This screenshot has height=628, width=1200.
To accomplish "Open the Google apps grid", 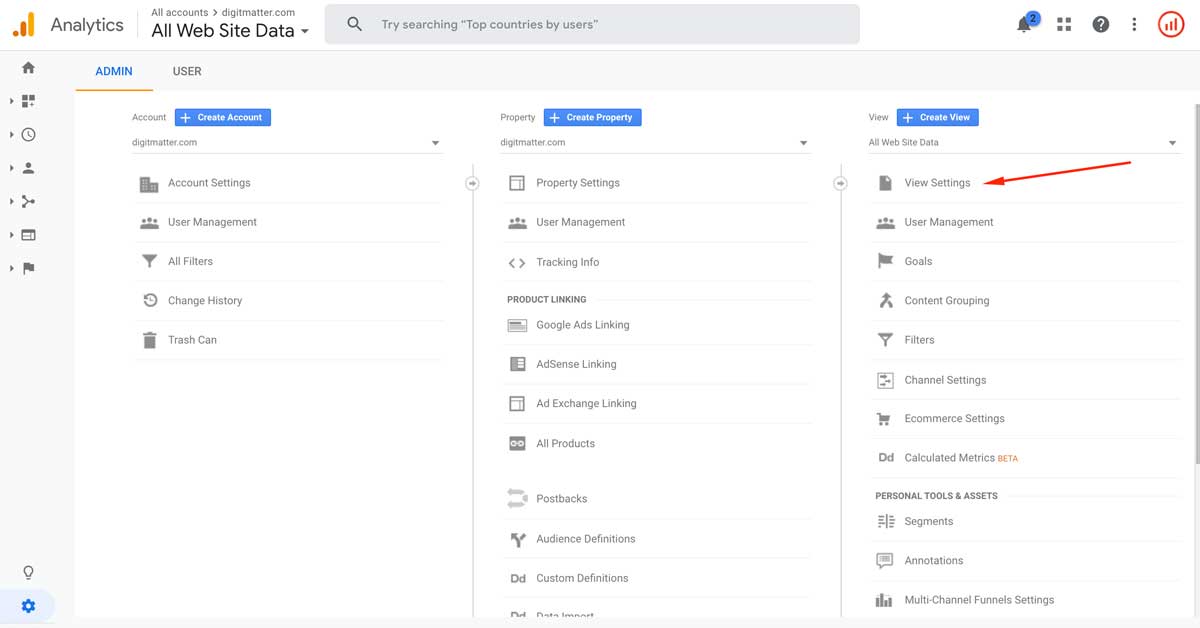I will point(1063,24).
